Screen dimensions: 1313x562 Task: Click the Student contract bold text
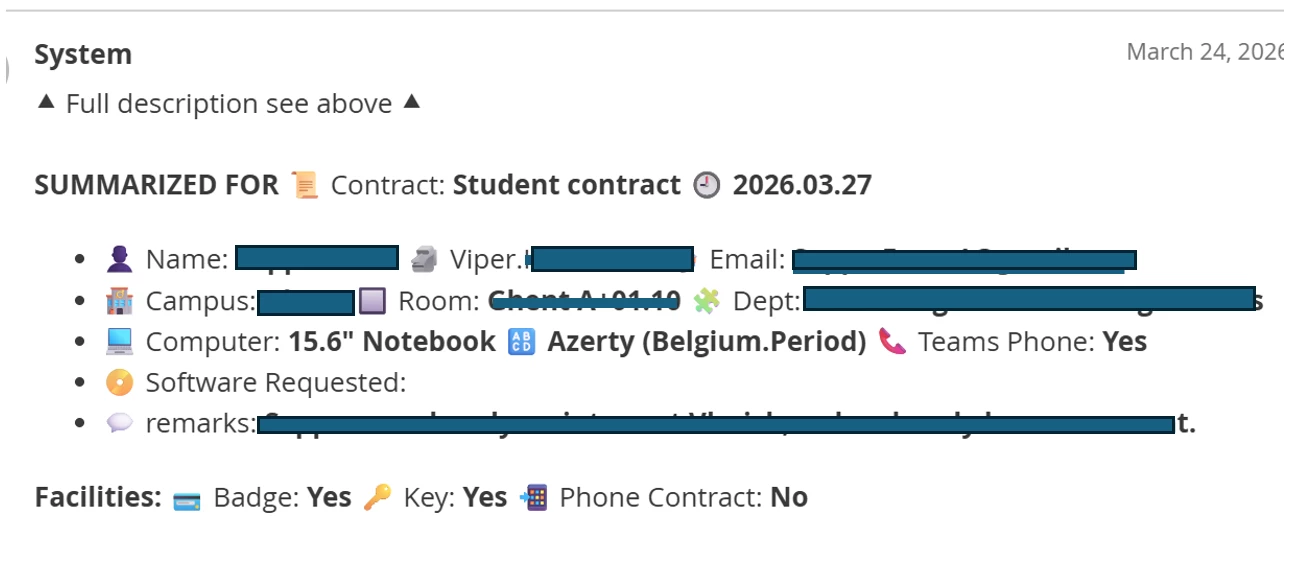pos(566,186)
